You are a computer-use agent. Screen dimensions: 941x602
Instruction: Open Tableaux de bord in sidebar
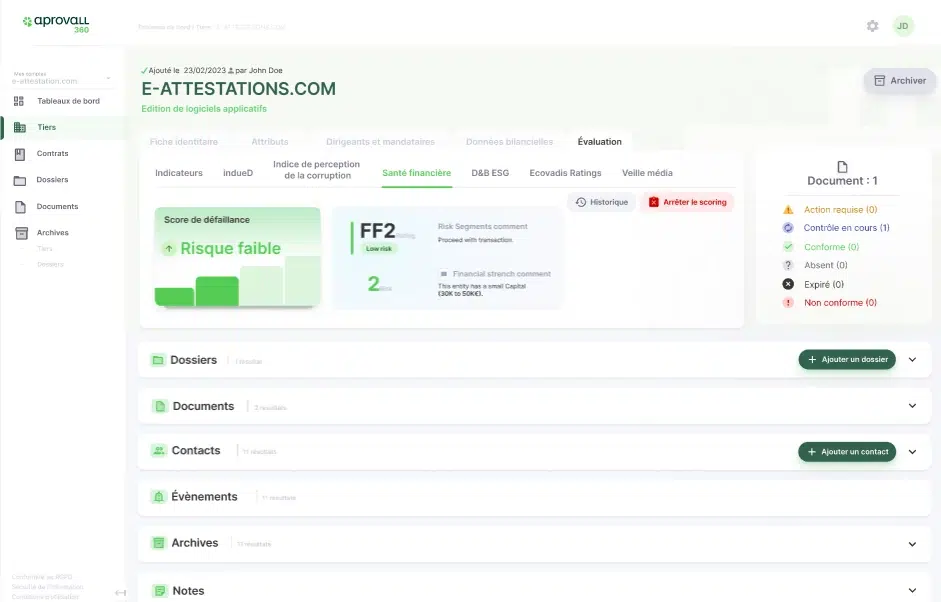[x=68, y=101]
